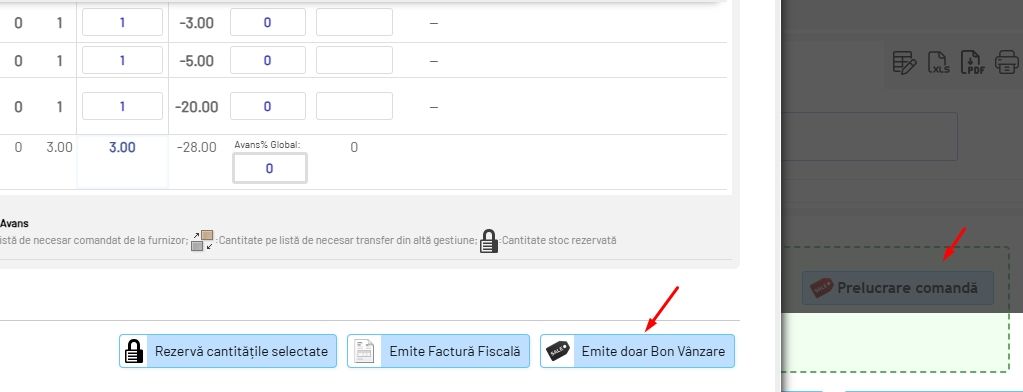Click the reserved stock padlock legend icon

[x=488, y=241]
